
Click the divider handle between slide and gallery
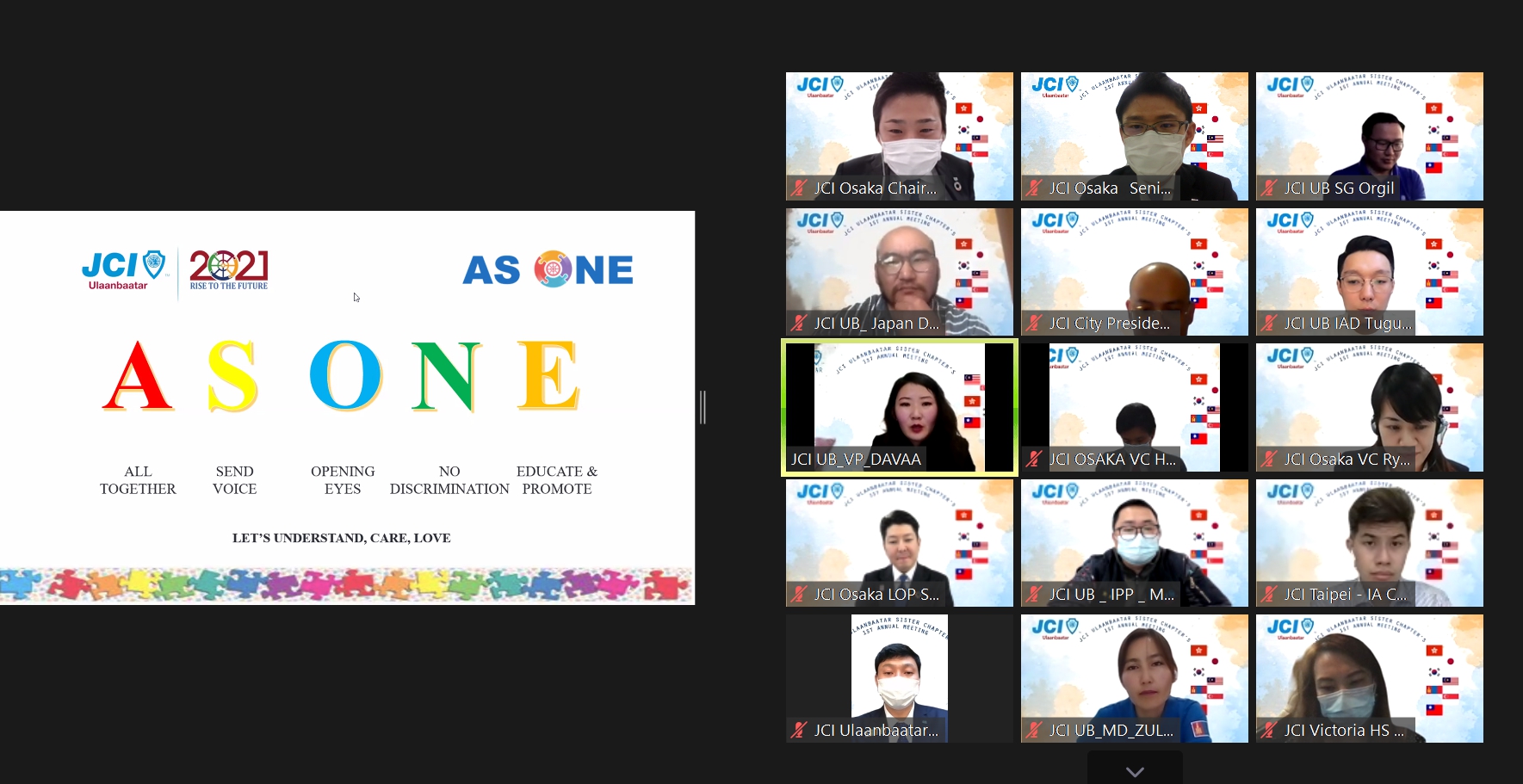[x=703, y=407]
